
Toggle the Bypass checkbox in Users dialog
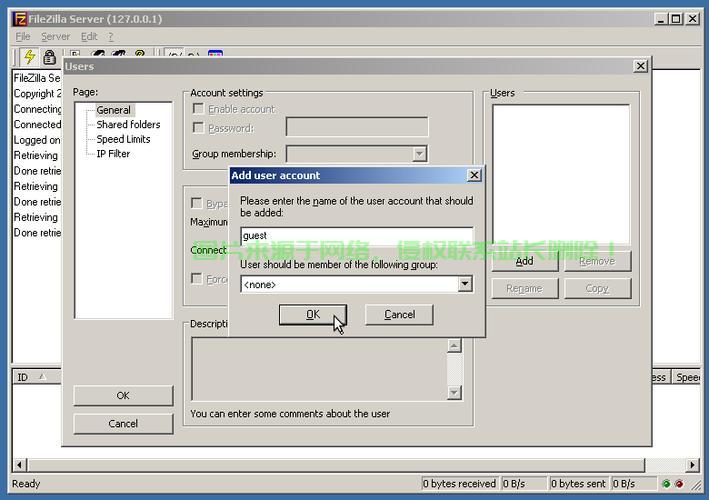[x=197, y=203]
